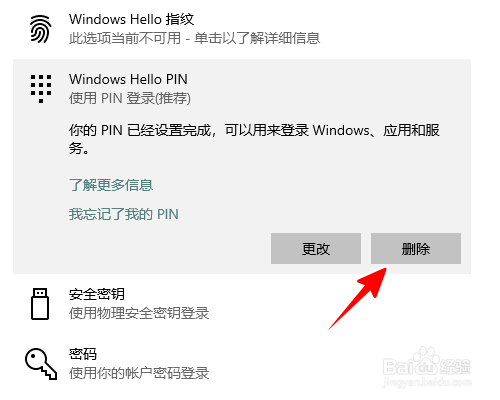Image resolution: width=500 pixels, height=400 pixels.
Task: Open the Windows Hello 指纹 option
Action: pos(242,29)
